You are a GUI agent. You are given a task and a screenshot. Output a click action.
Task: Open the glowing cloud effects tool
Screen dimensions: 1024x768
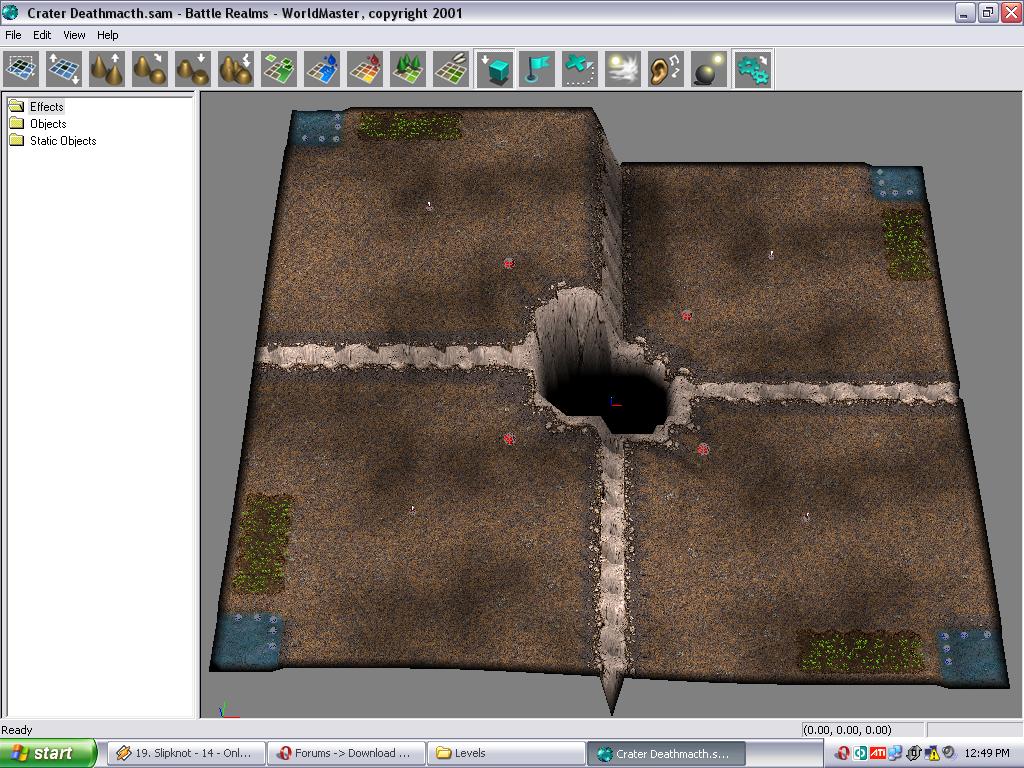(623, 69)
